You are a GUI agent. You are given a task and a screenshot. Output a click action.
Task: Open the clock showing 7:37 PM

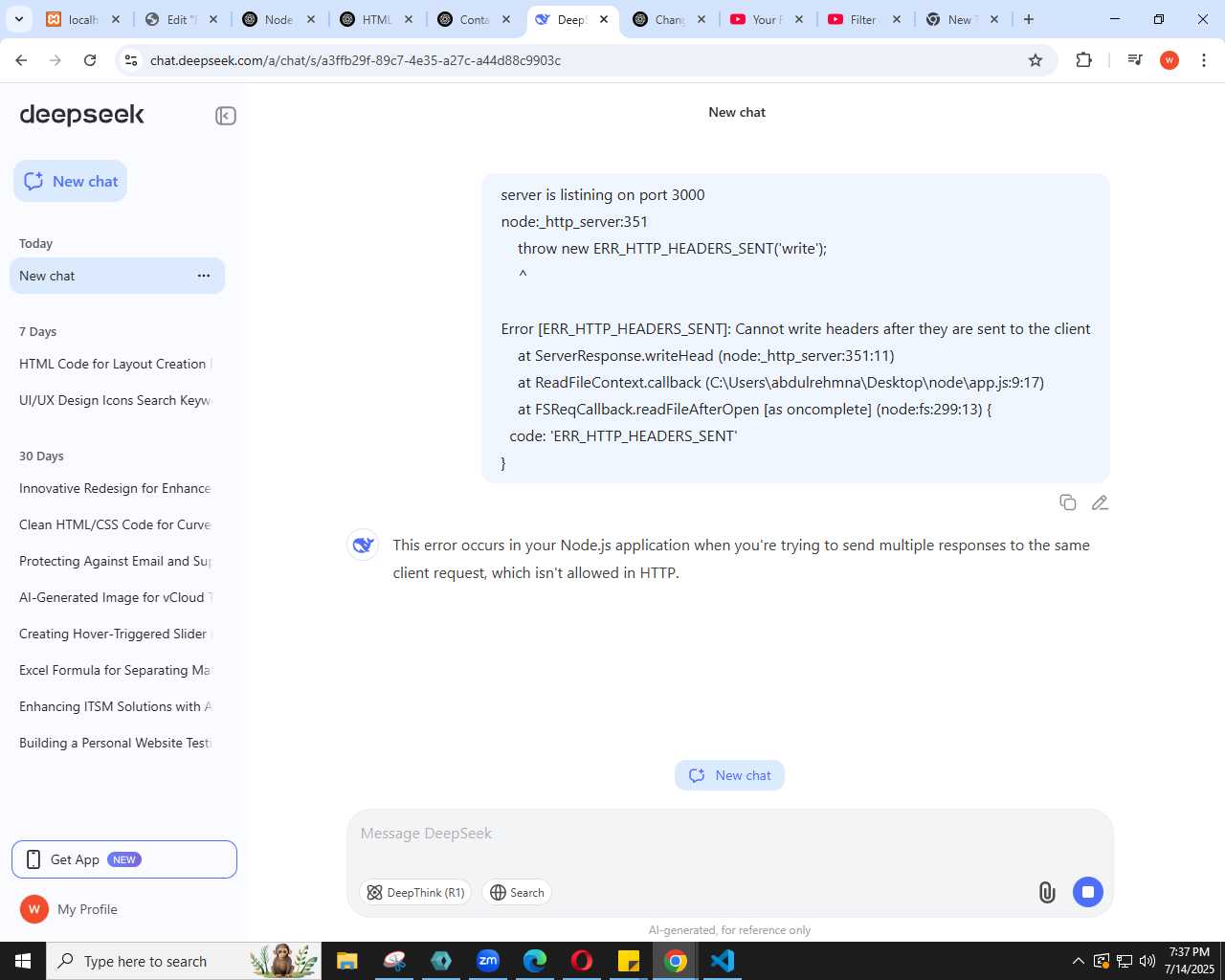[1190, 961]
